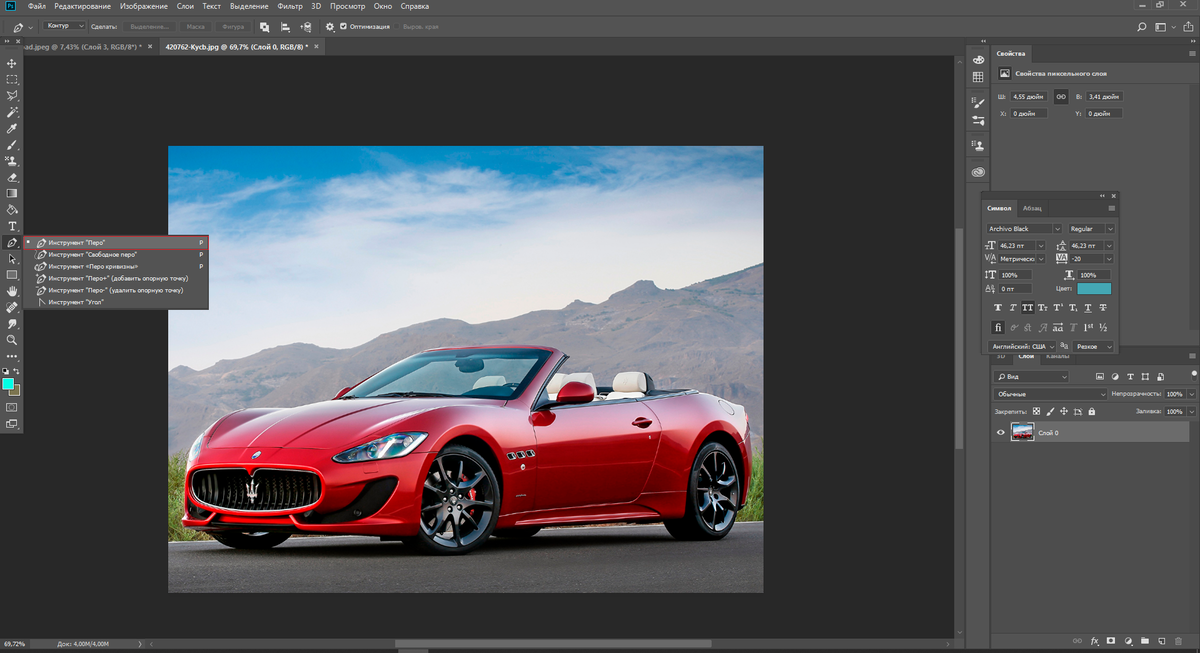Open Метрически kerning dropdown
The width and height of the screenshot is (1200, 653).
coord(1022,259)
